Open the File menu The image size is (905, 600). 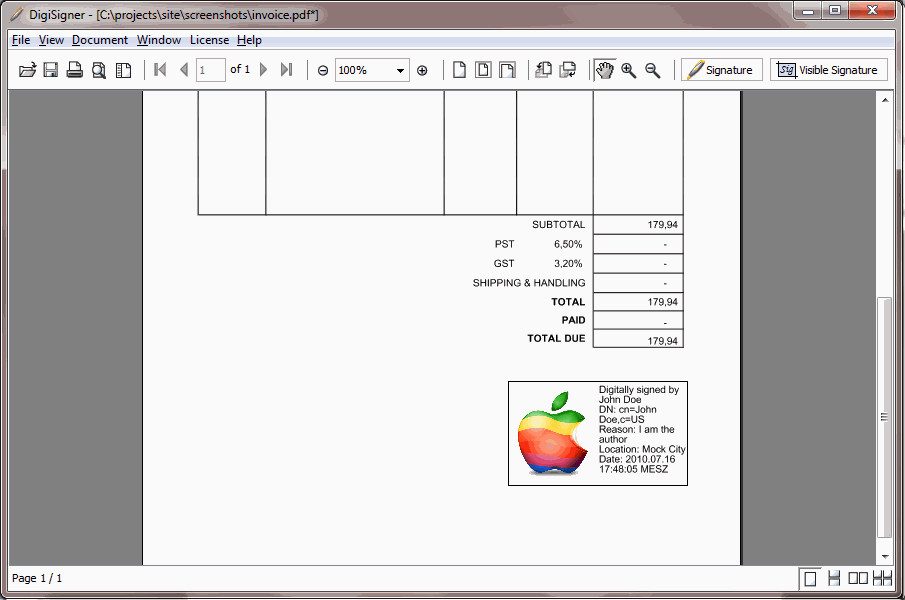tap(21, 40)
